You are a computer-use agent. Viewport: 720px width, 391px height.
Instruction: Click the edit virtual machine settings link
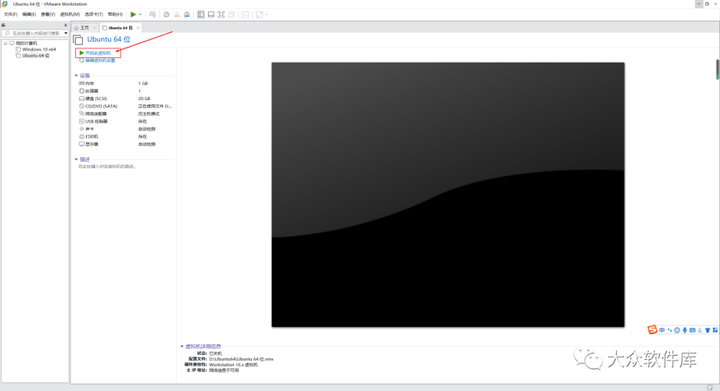(x=98, y=61)
